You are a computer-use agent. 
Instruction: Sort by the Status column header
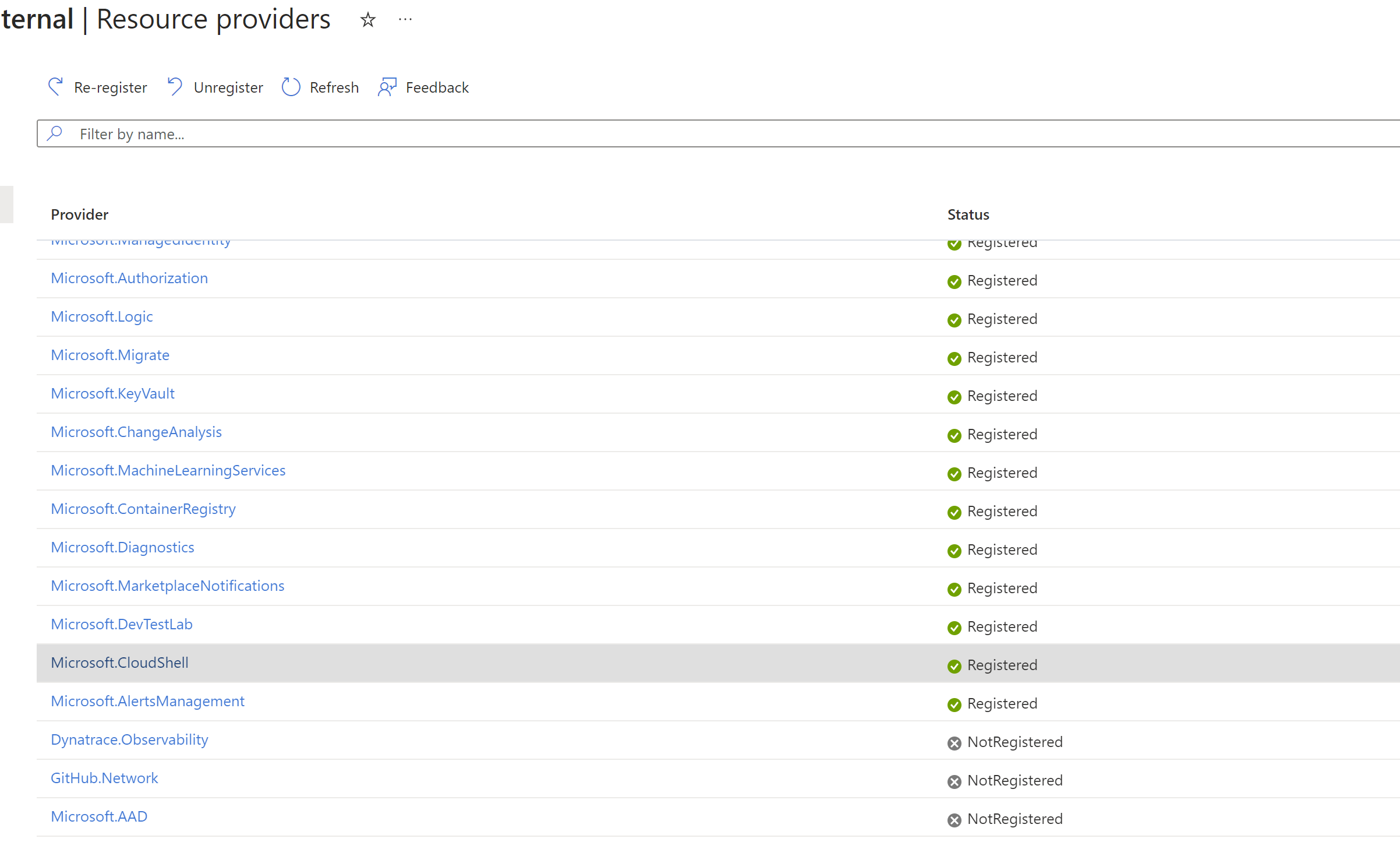coord(968,214)
